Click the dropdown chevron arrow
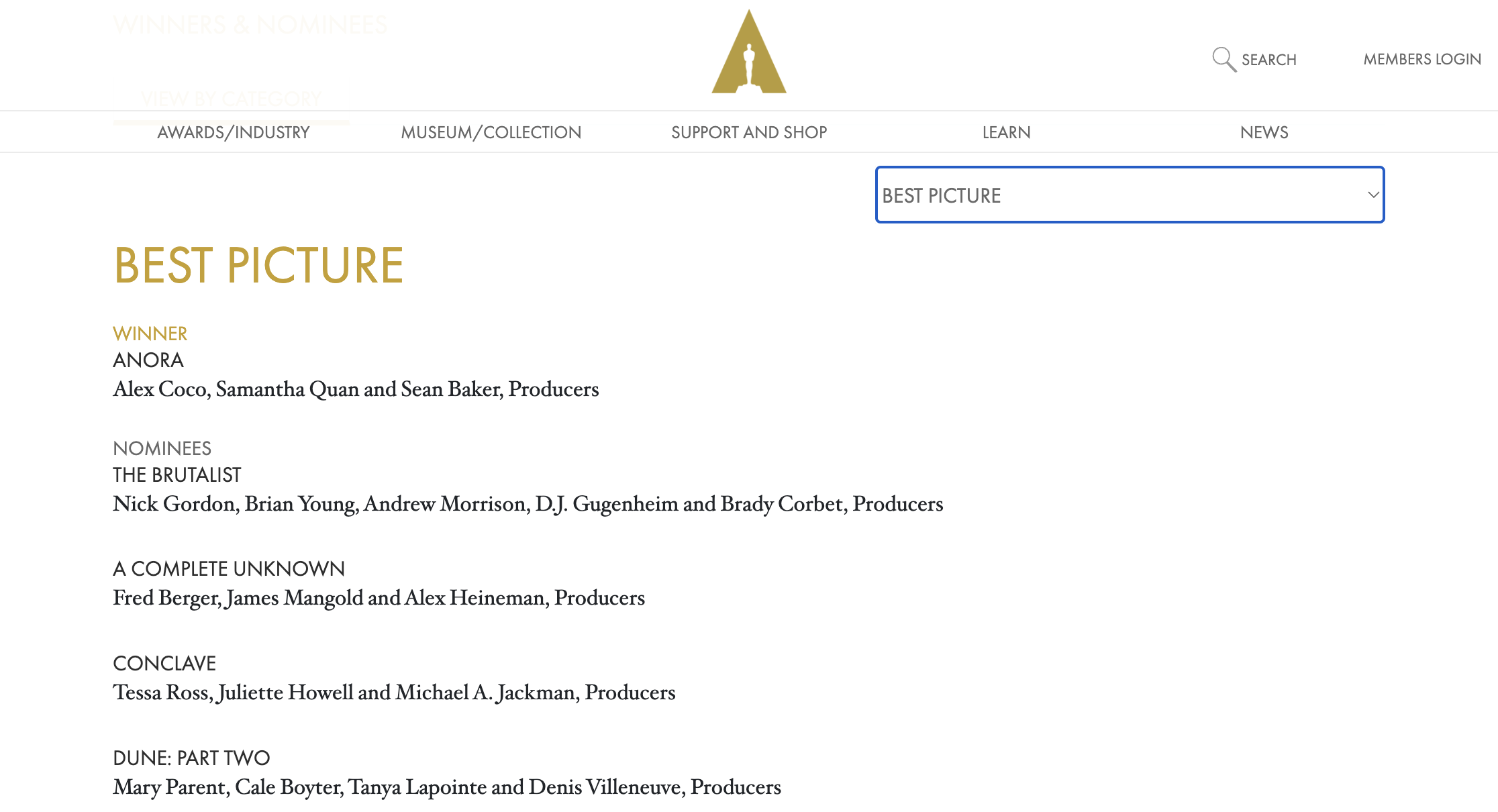 1373,195
